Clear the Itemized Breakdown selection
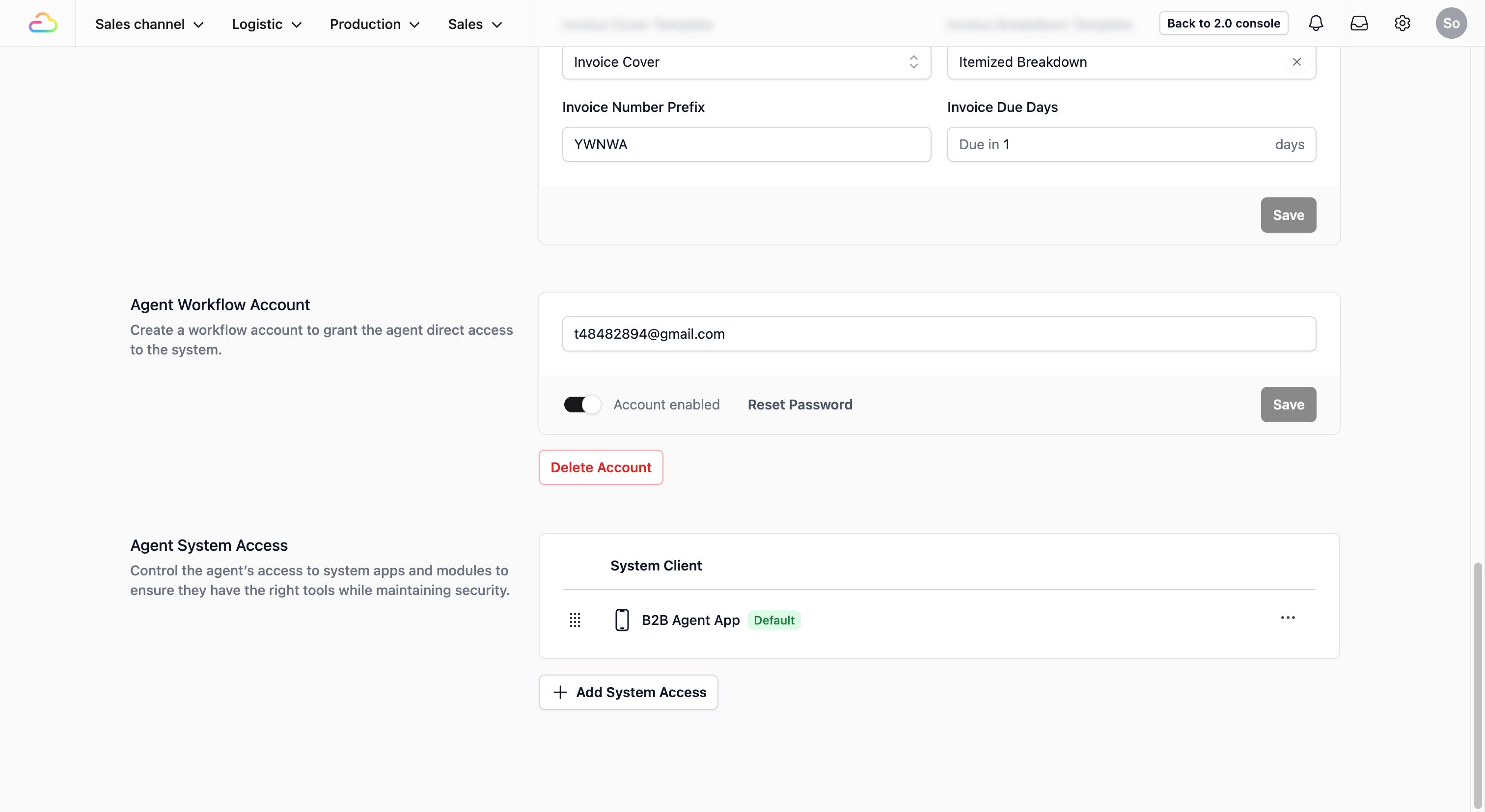1485x812 pixels. coord(1296,62)
